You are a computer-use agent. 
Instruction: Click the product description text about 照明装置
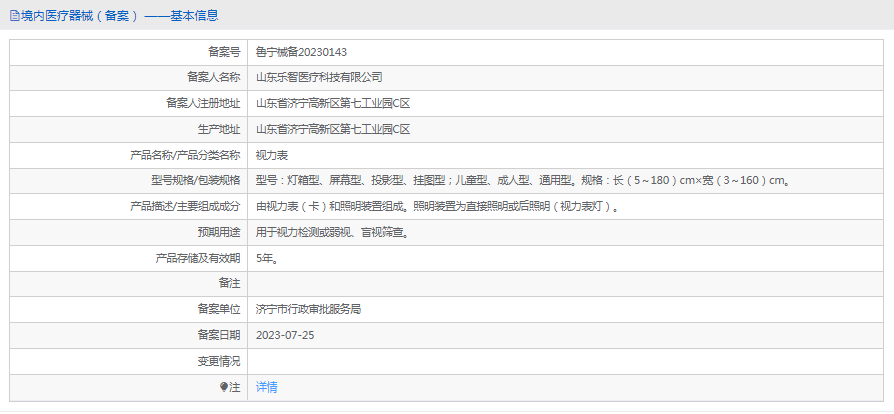[x=438, y=207]
